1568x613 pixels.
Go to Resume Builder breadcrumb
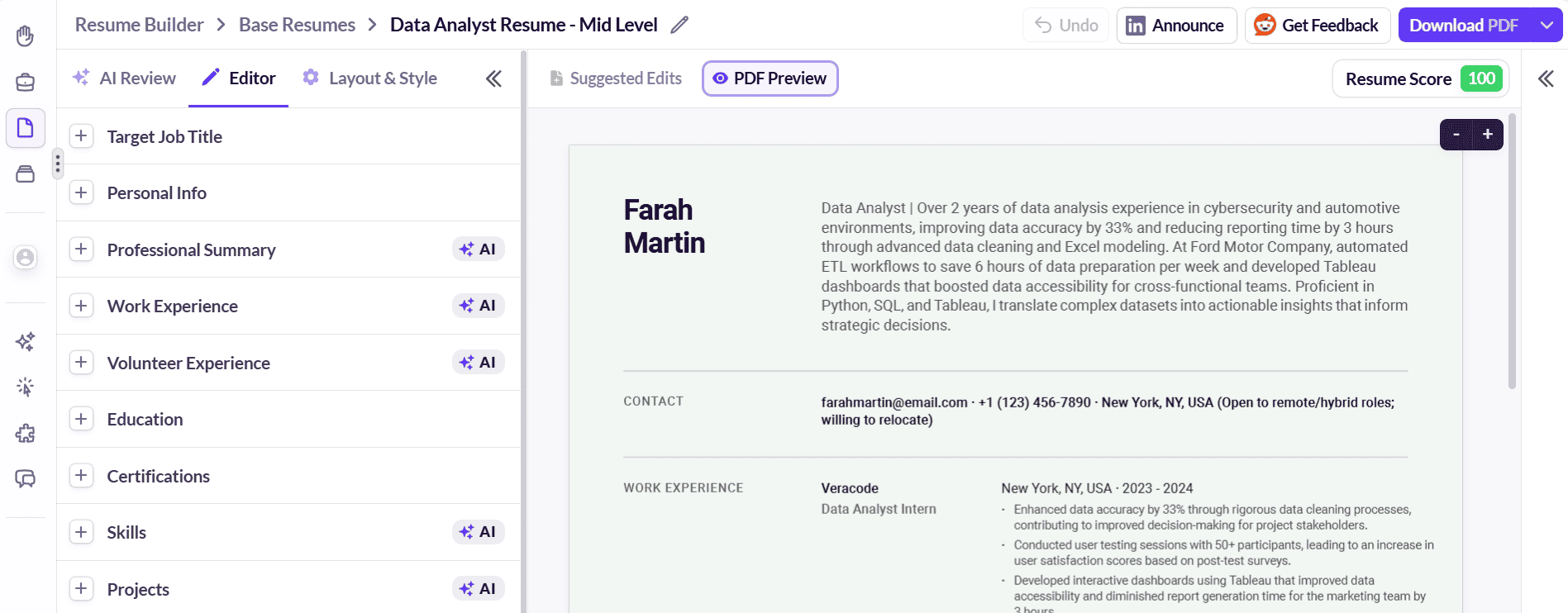pyautogui.click(x=139, y=25)
